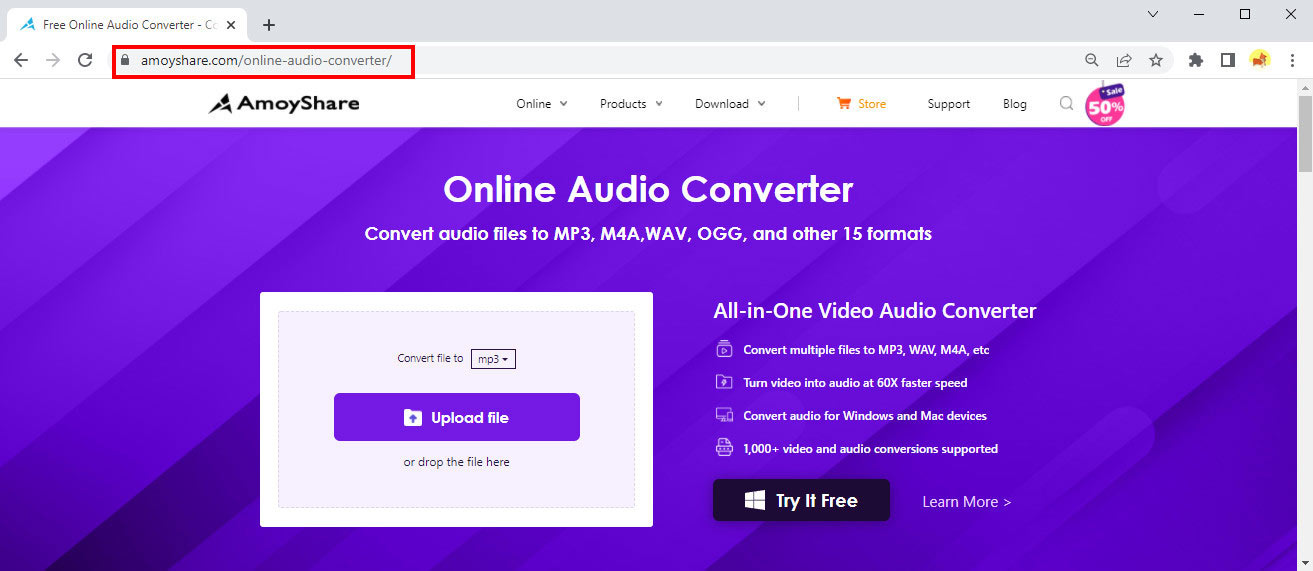Bookmark this page with the star icon
1313x571 pixels.
(1156, 60)
